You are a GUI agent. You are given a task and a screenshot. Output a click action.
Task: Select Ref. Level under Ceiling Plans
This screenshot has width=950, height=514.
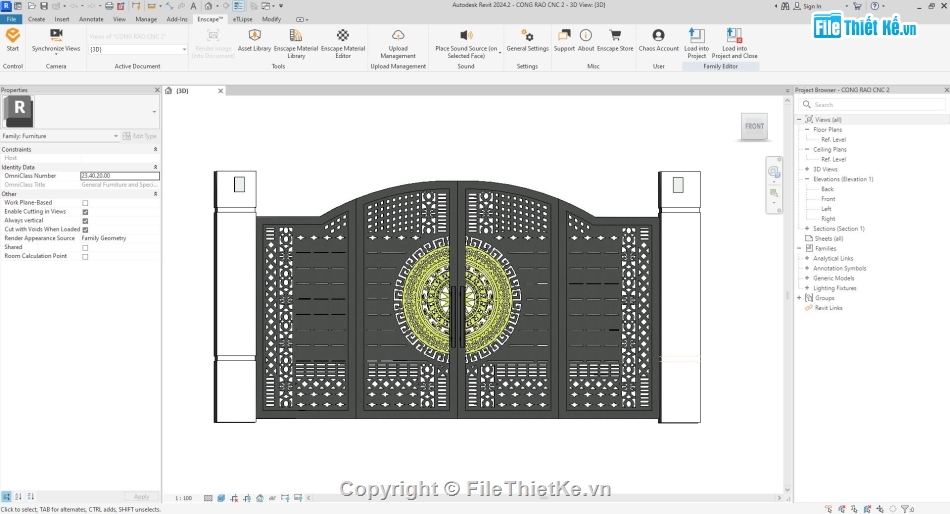(x=833, y=159)
